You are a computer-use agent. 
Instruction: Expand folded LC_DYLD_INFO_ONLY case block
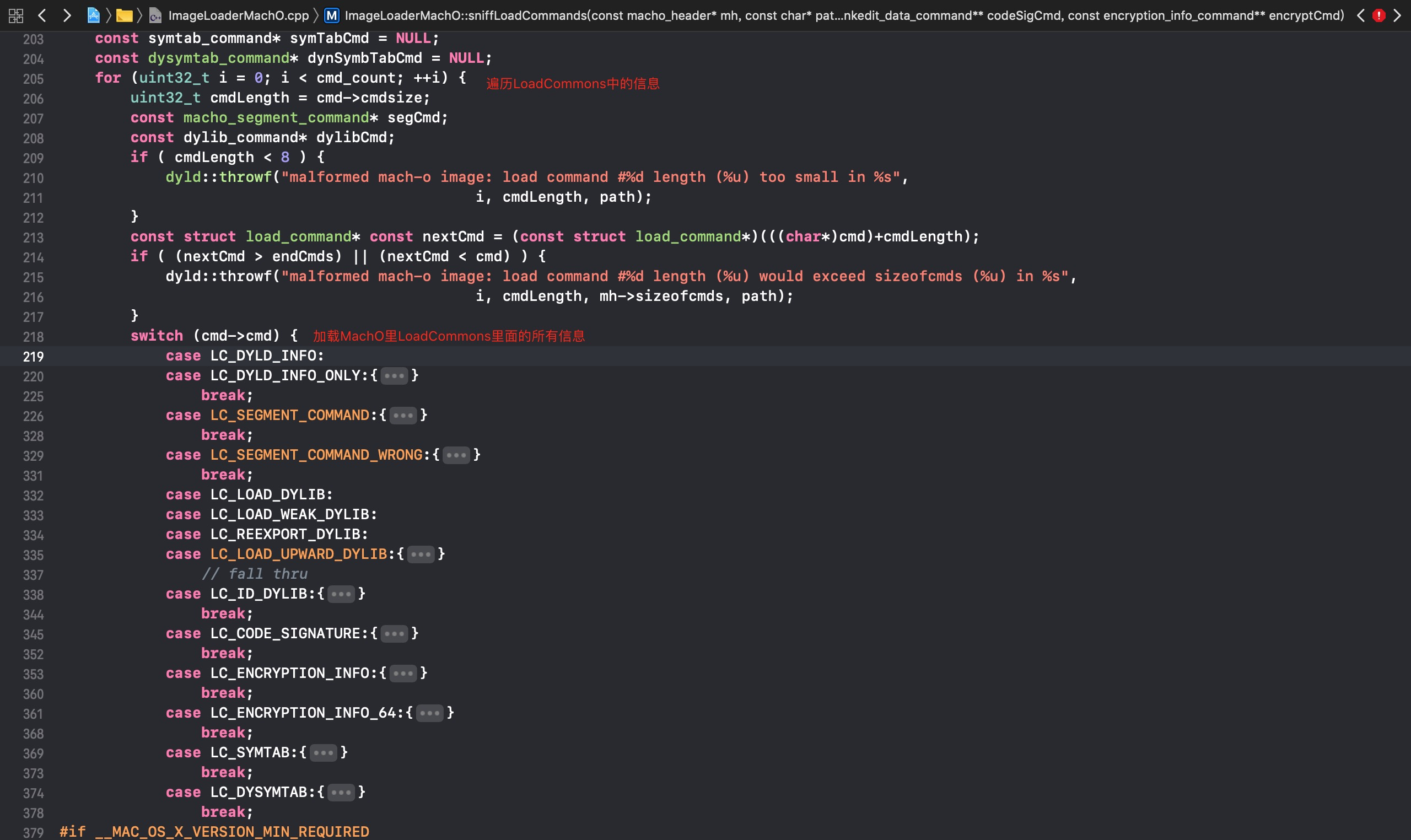pyautogui.click(x=394, y=376)
